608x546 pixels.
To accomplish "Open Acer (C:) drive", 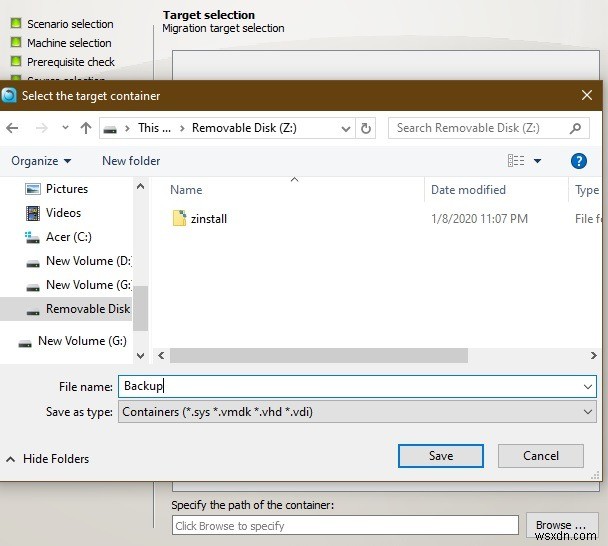I will (69, 237).
